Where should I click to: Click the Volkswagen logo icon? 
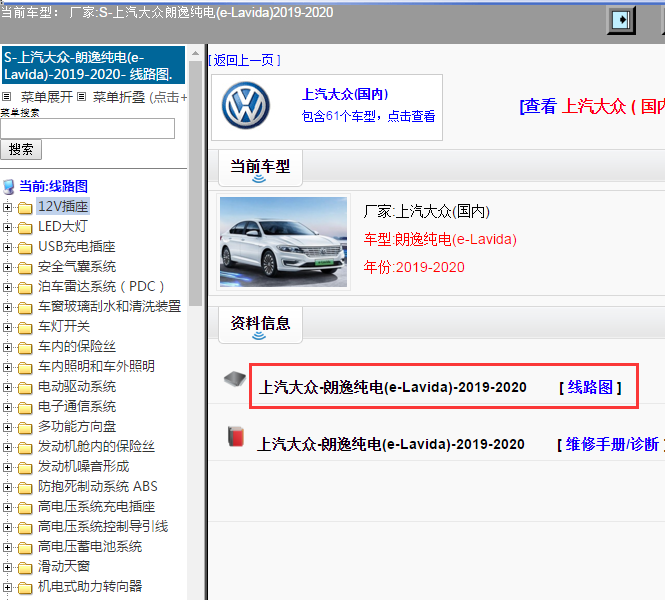[246, 106]
